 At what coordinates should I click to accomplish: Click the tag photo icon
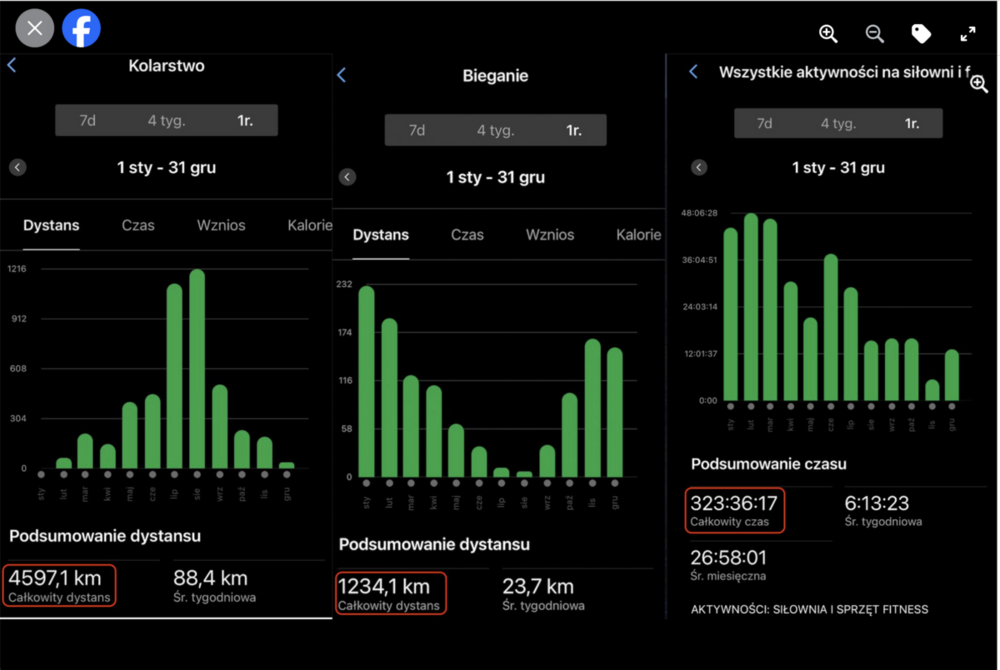[x=921, y=34]
